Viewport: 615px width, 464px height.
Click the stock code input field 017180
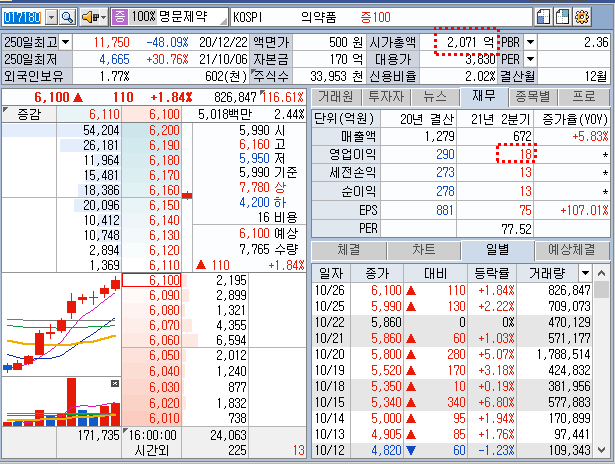(x=22, y=17)
